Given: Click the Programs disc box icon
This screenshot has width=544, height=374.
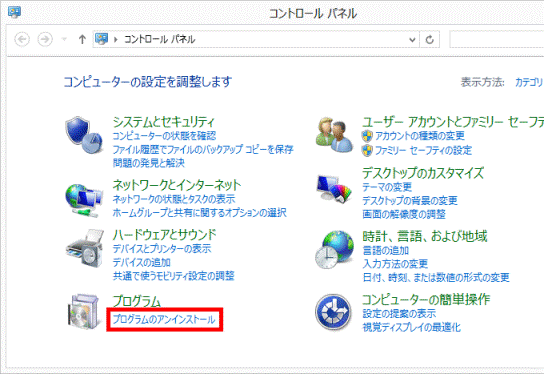Looking at the screenshot, I should [84, 312].
